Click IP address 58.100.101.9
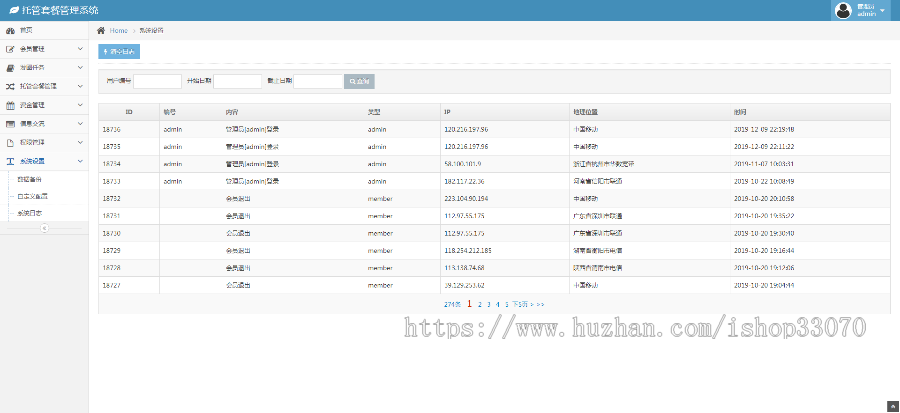This screenshot has width=900, height=413. click(463, 164)
